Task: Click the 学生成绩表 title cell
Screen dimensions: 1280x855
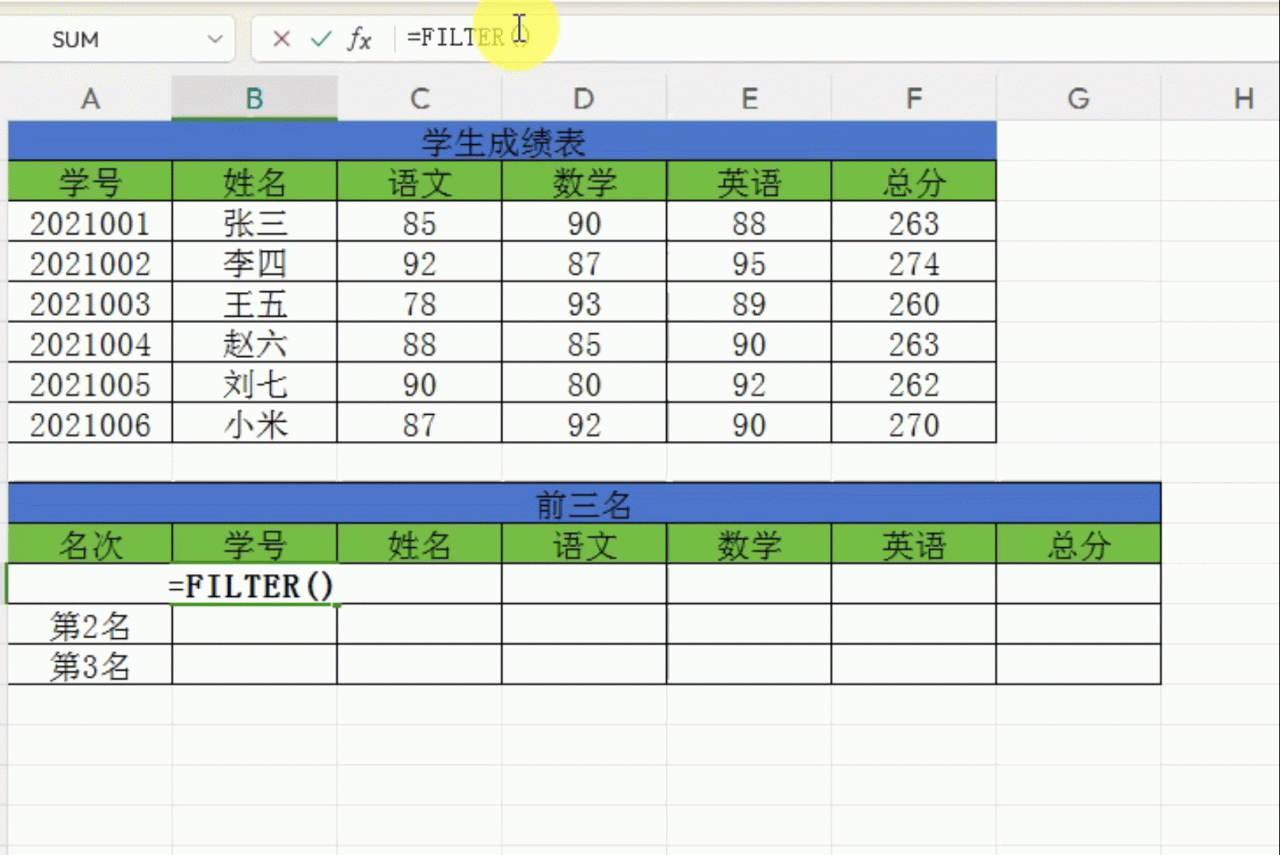Action: coord(502,141)
